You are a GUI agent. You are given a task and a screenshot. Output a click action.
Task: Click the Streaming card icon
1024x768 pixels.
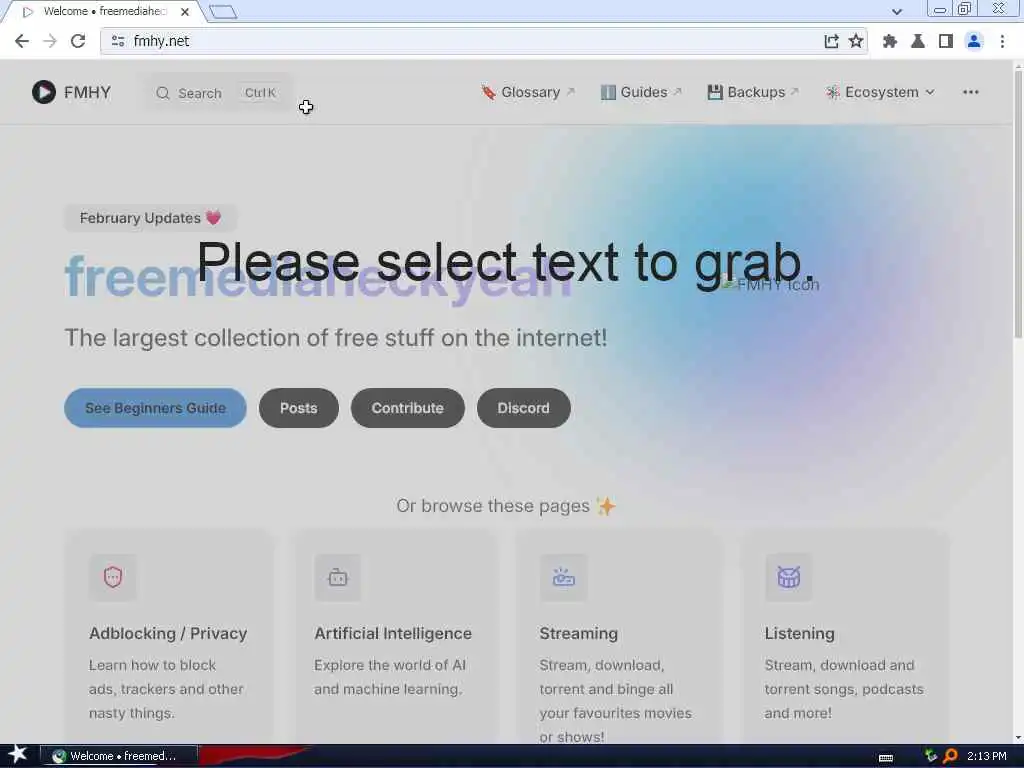(x=564, y=577)
